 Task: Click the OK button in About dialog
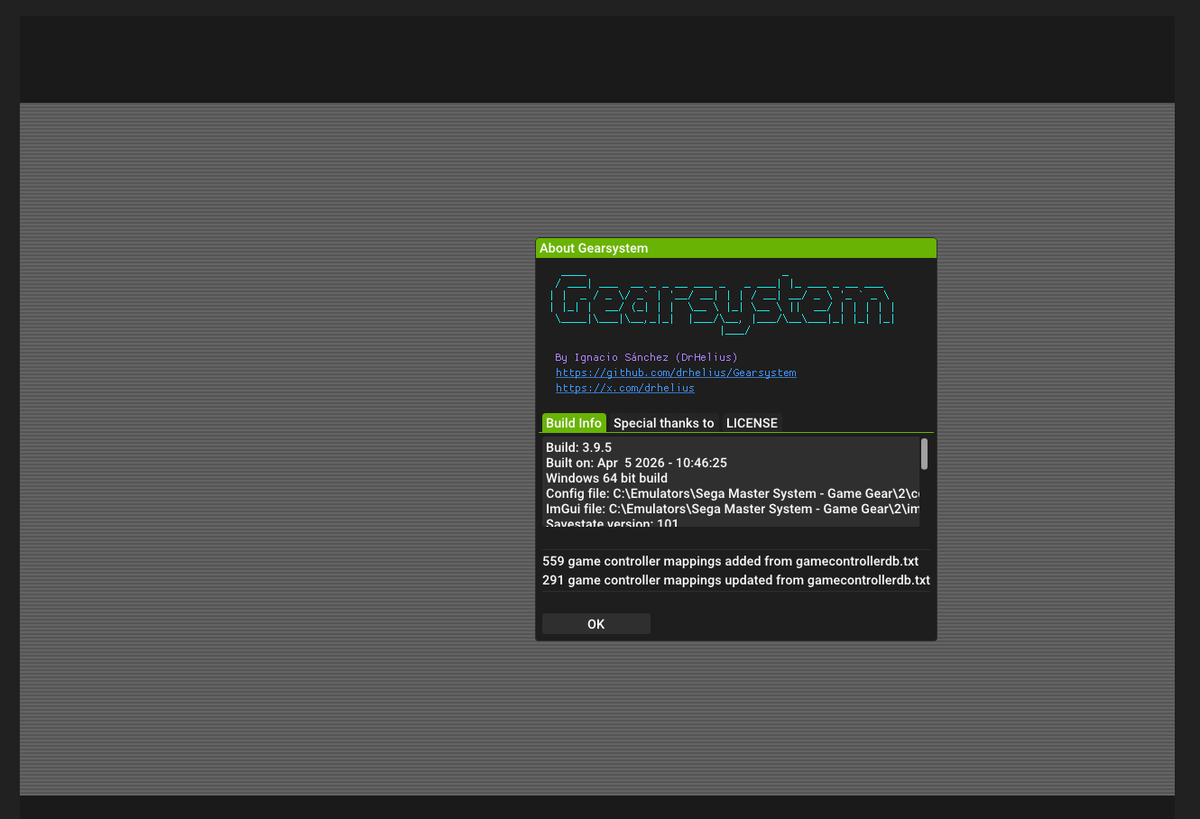[596, 624]
